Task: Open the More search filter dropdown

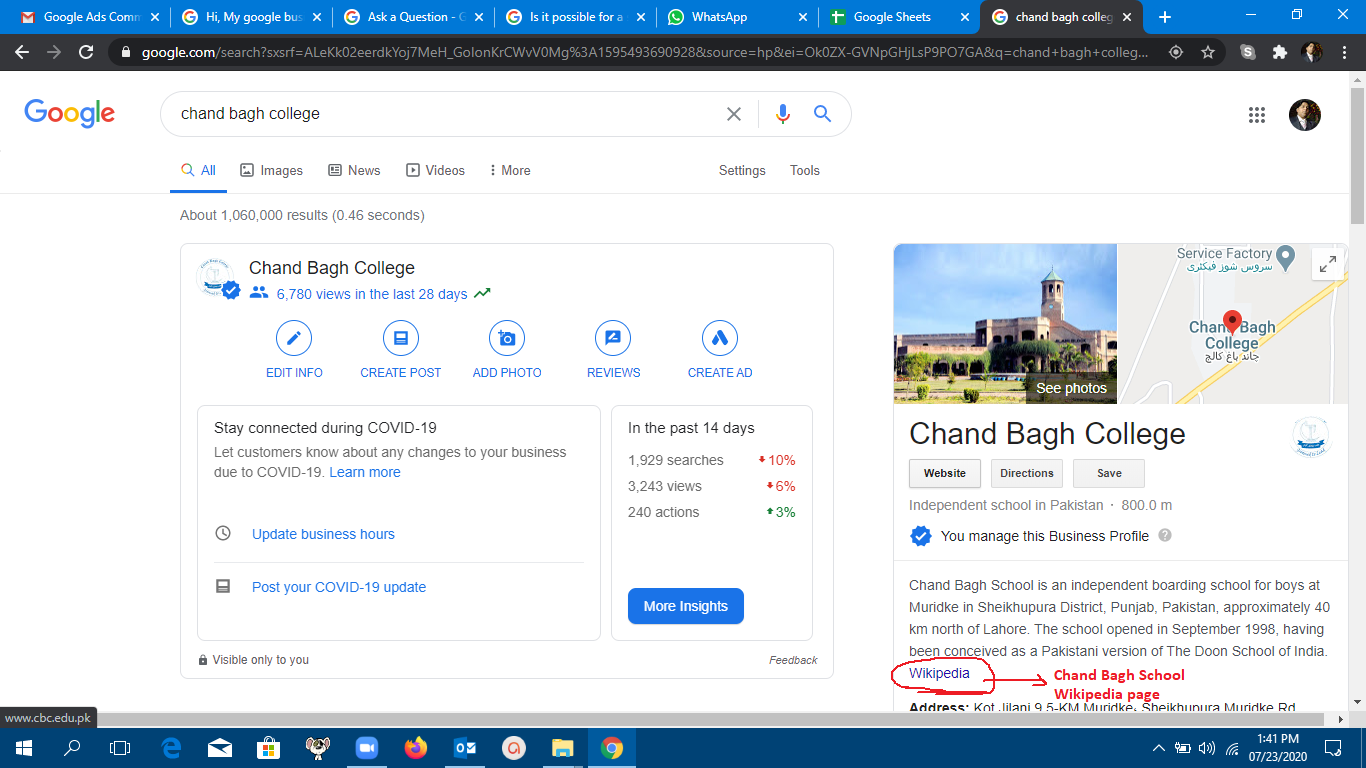Action: (x=510, y=170)
